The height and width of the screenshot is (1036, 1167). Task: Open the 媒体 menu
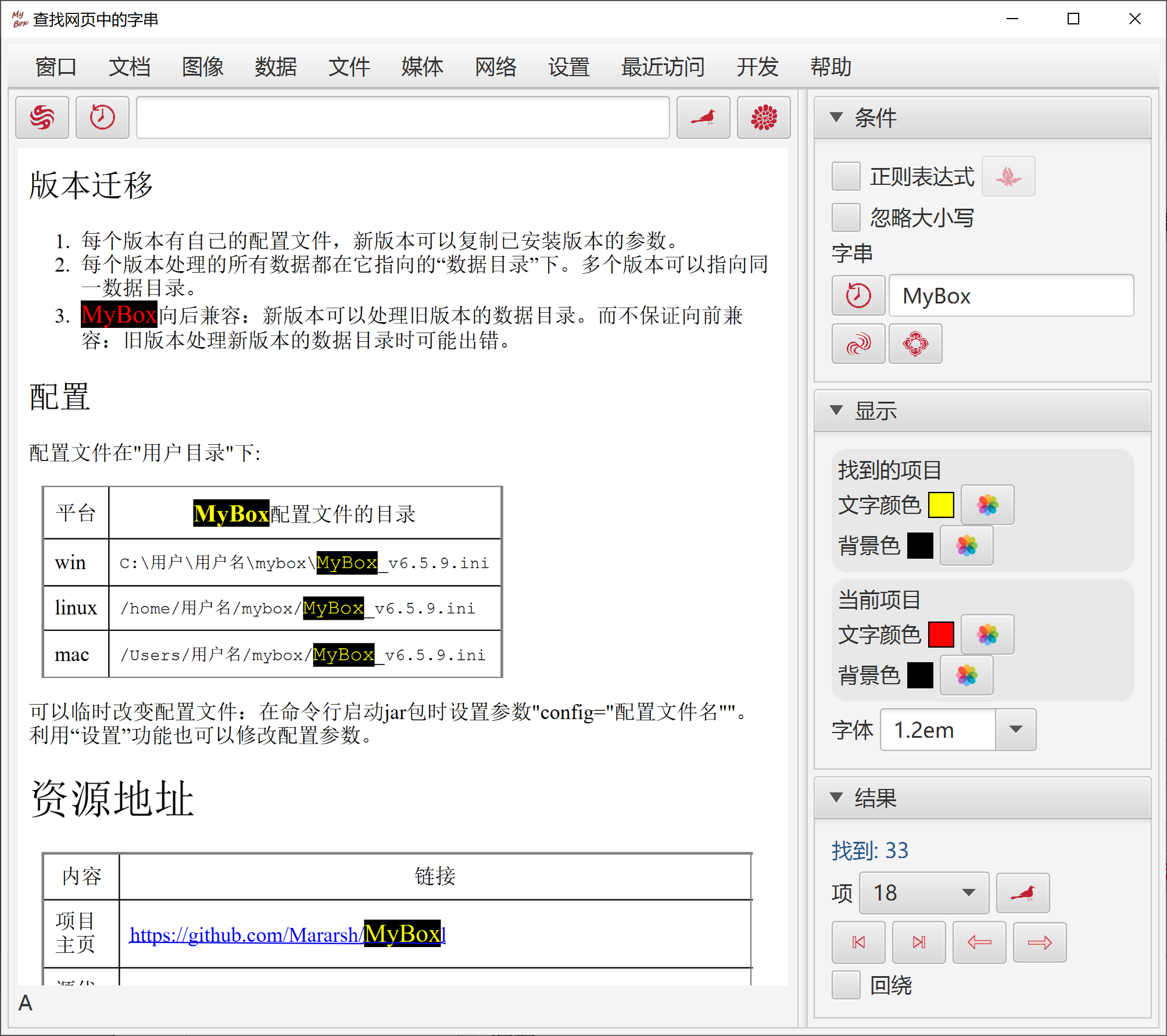pyautogui.click(x=422, y=66)
